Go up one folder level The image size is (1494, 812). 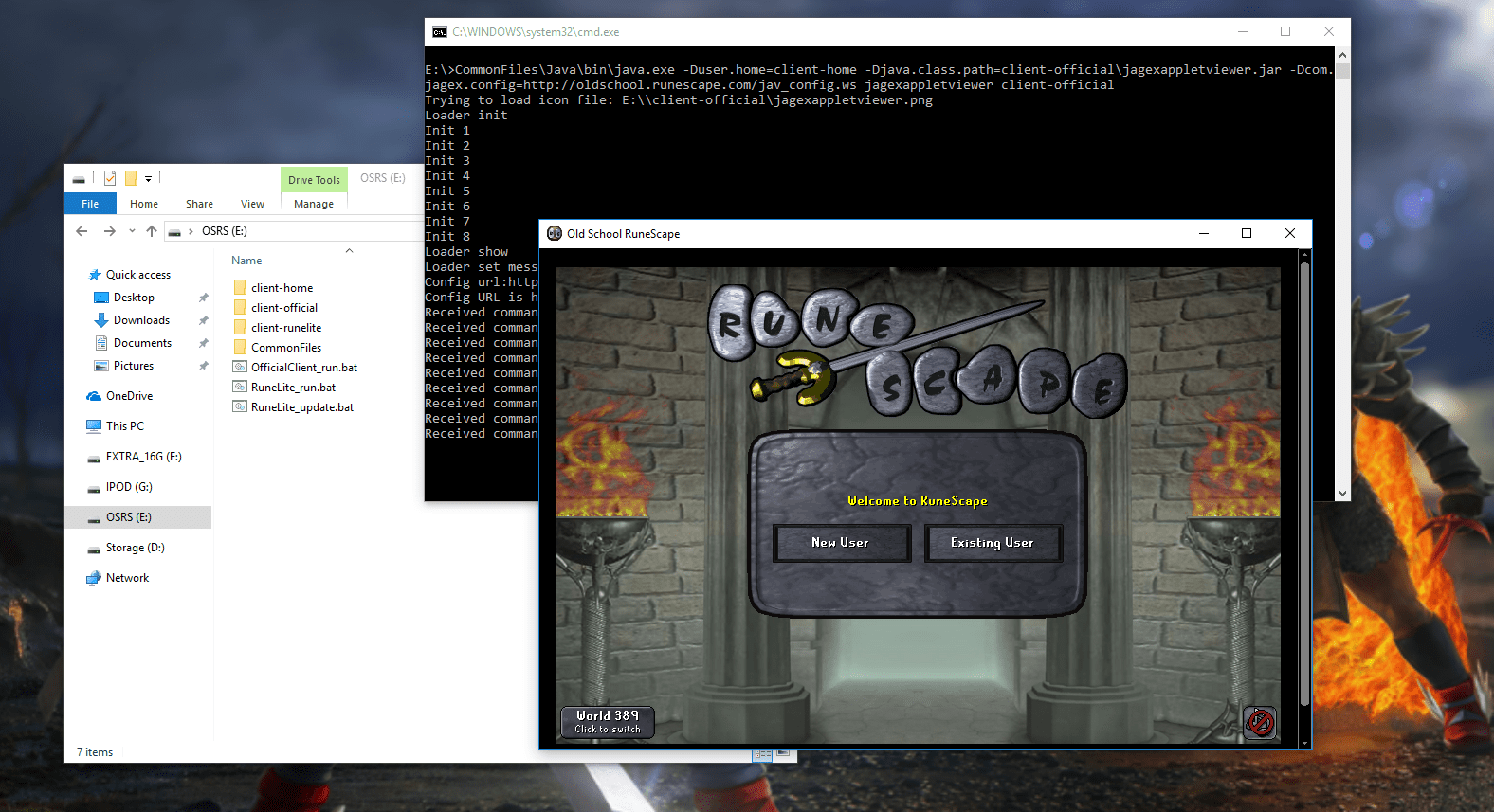coord(152,231)
